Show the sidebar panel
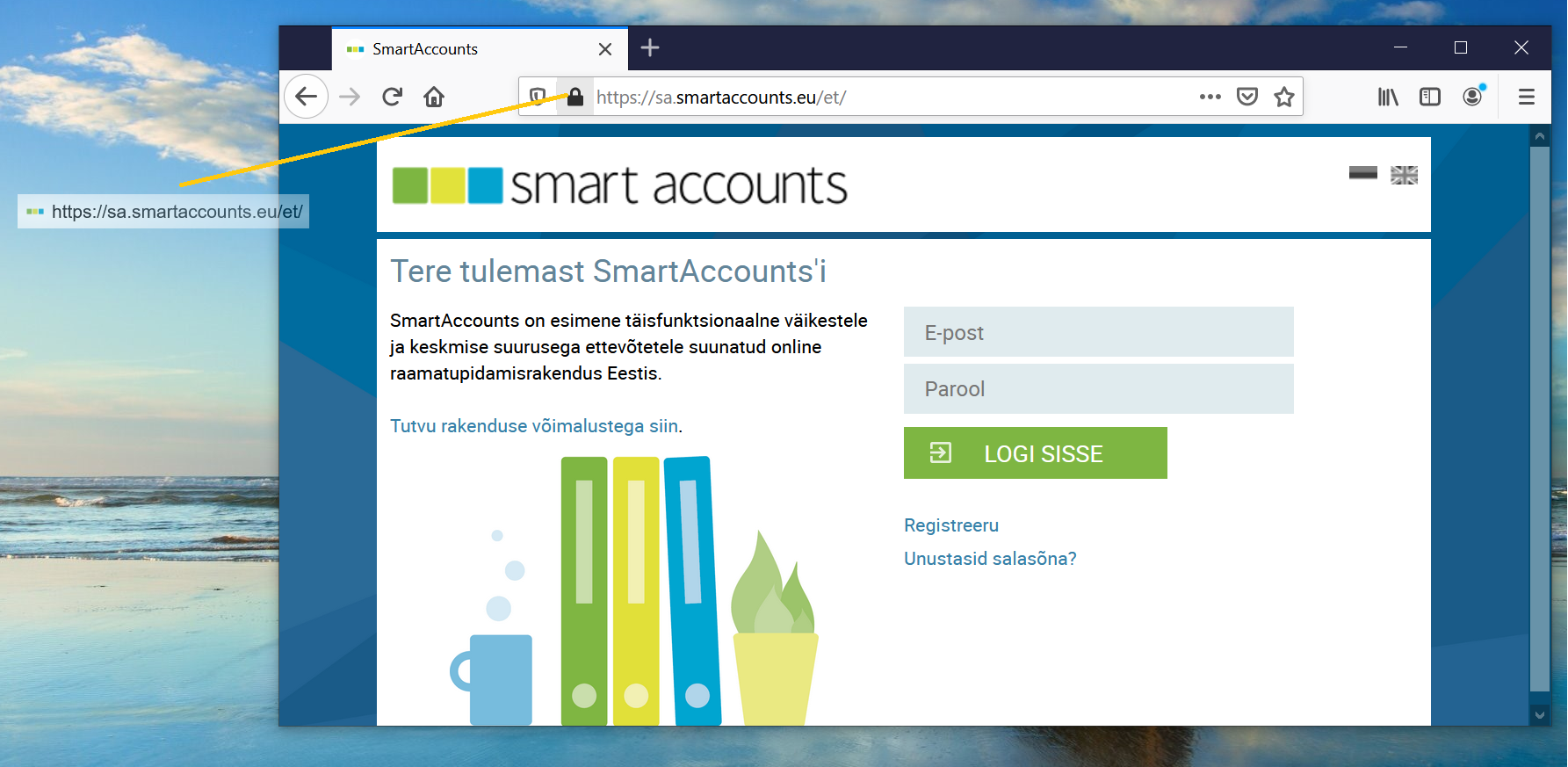1568x767 pixels. (1430, 97)
